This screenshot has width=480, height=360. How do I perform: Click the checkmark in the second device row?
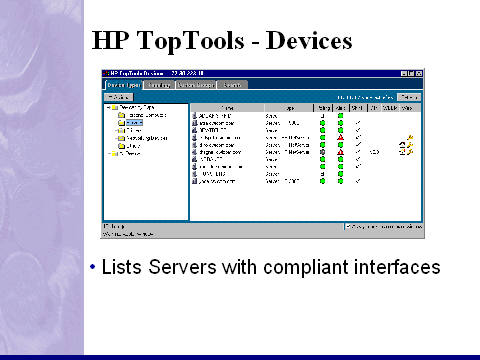click(x=358, y=123)
